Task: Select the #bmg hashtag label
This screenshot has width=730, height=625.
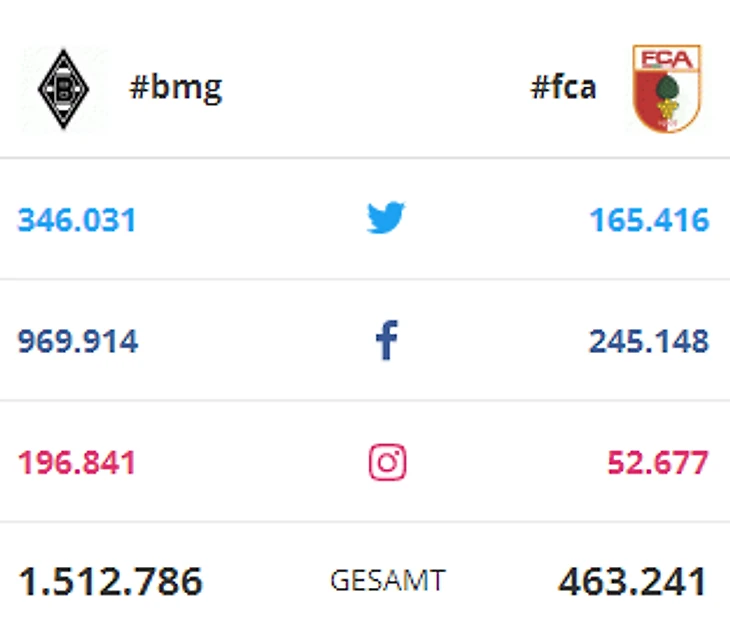Action: pyautogui.click(x=176, y=88)
